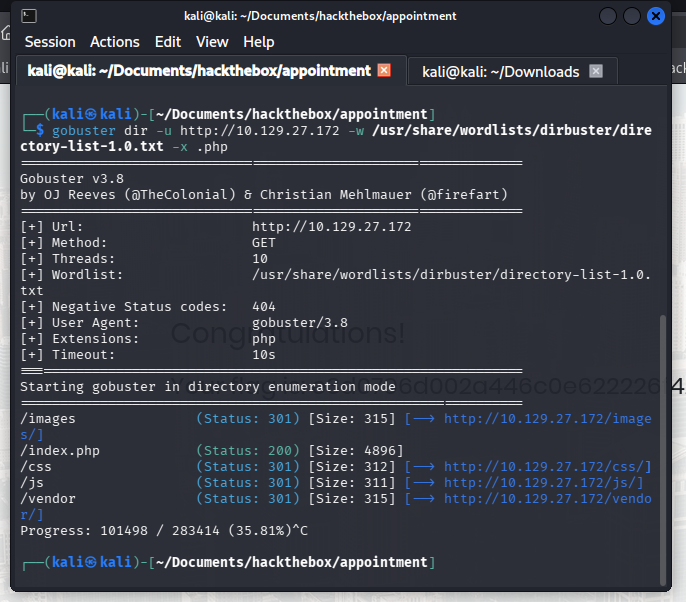Click the Threads: 10 line
Screen dimensions: 686x602
144,259
